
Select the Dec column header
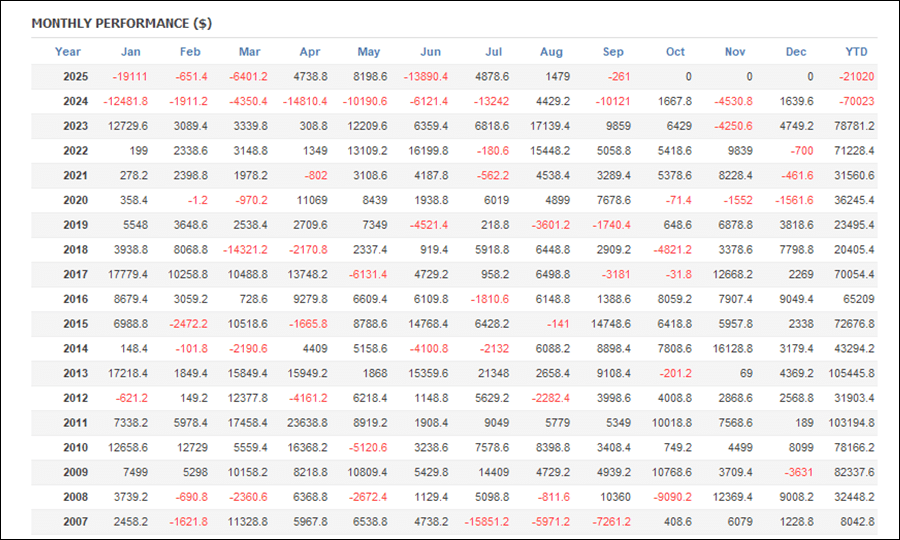(x=796, y=52)
